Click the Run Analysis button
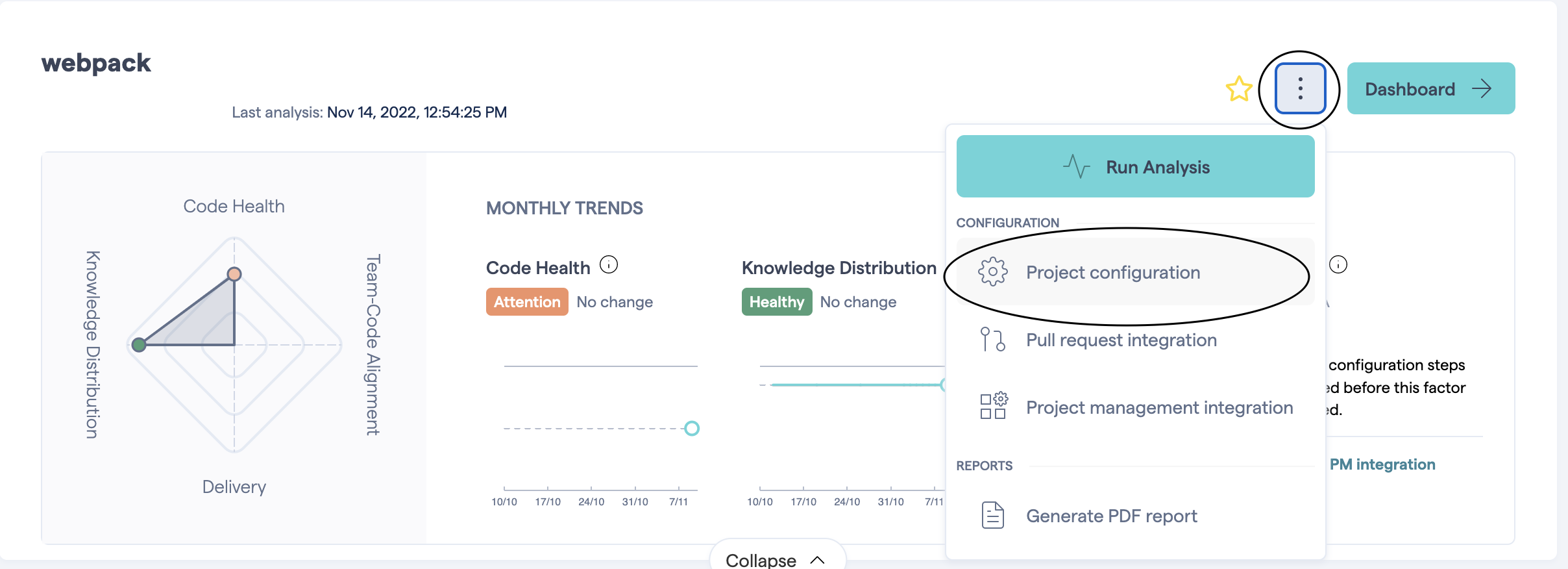This screenshot has height=569, width=1568. [x=1135, y=167]
